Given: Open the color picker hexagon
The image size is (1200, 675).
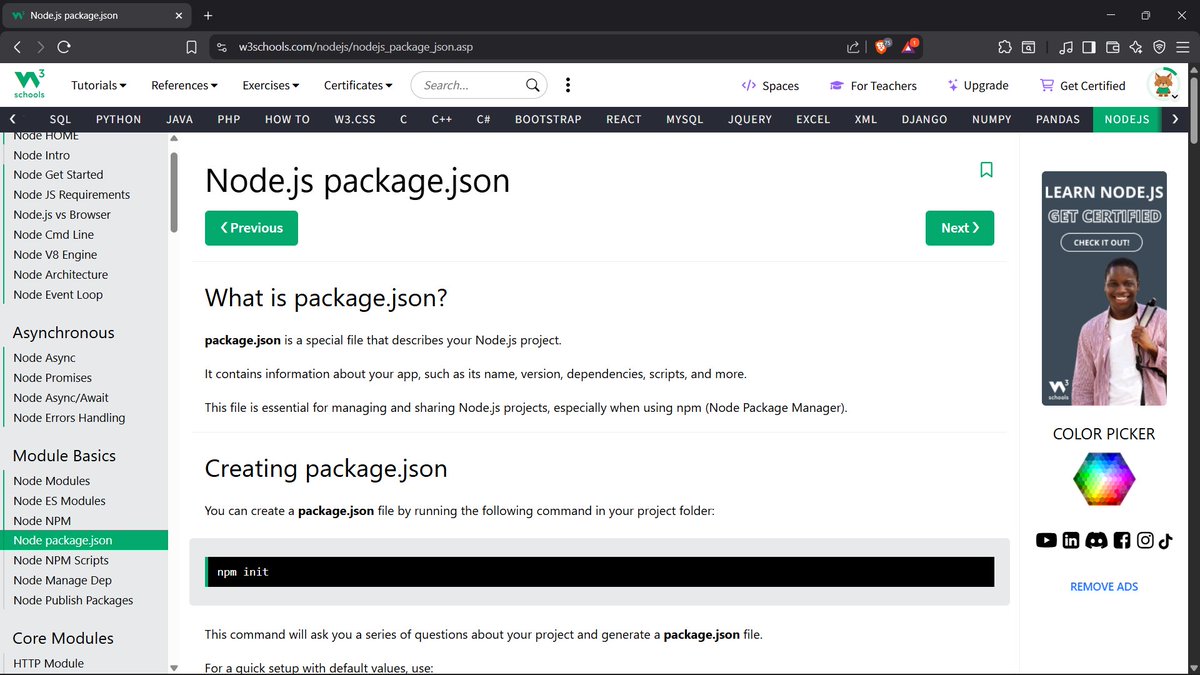Looking at the screenshot, I should click(1104, 478).
